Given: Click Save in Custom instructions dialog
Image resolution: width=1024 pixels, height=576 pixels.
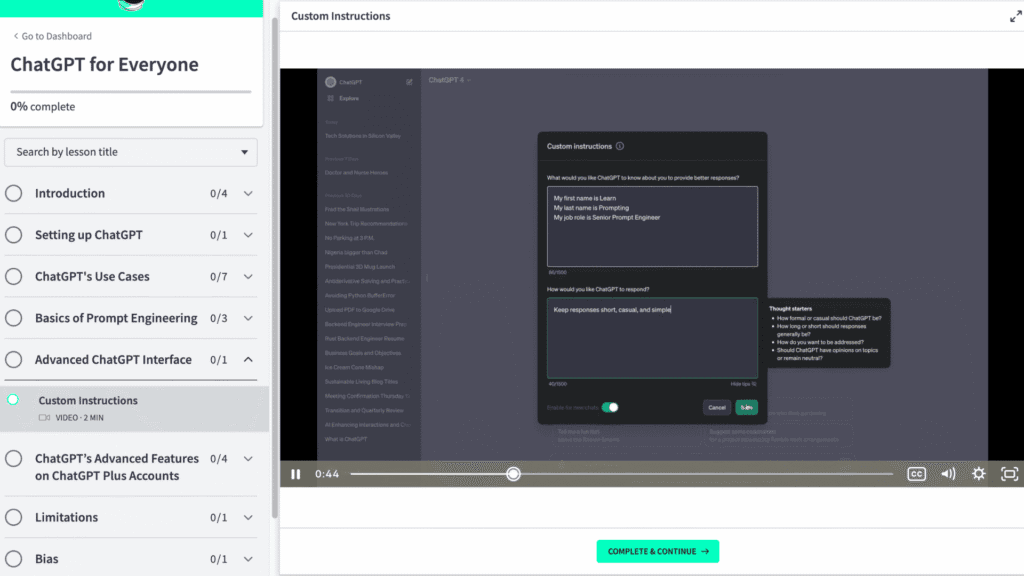Looking at the screenshot, I should [746, 408].
